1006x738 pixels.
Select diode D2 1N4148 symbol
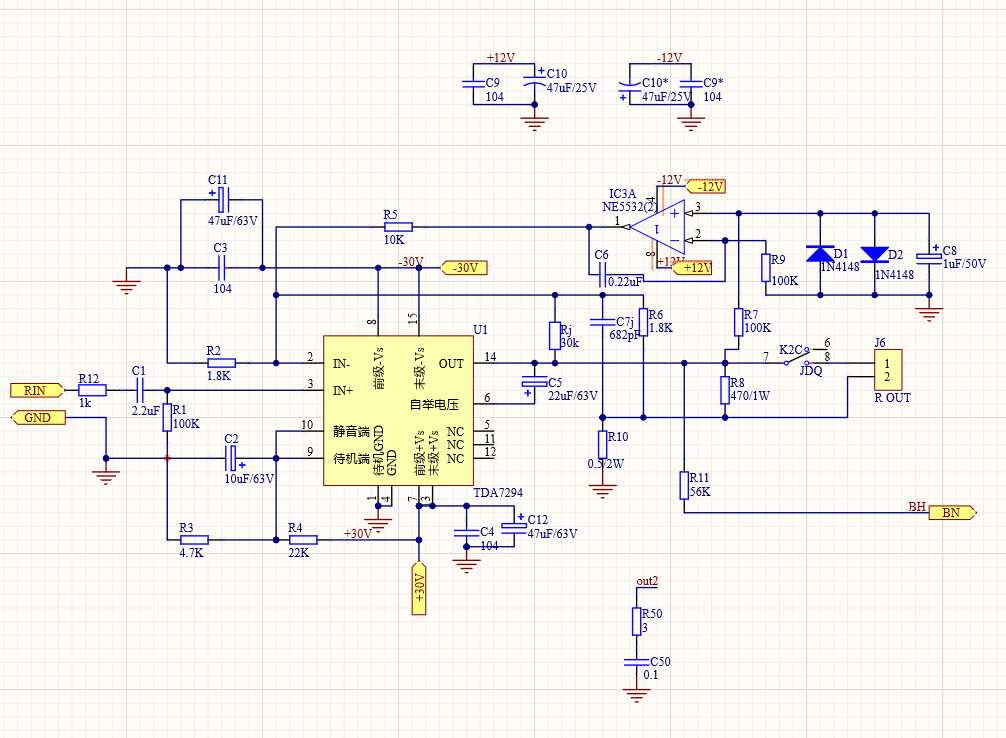pos(874,254)
